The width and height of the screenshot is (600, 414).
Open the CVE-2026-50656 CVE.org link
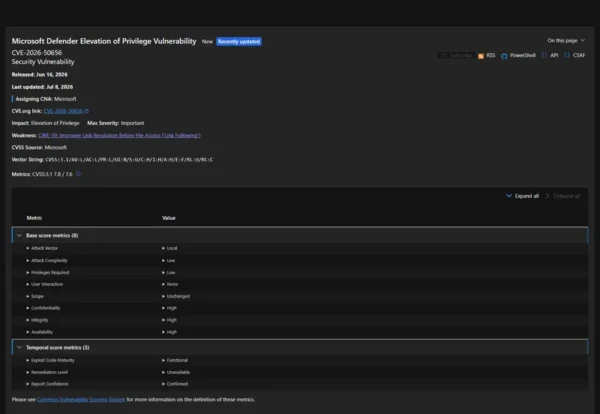(66, 111)
